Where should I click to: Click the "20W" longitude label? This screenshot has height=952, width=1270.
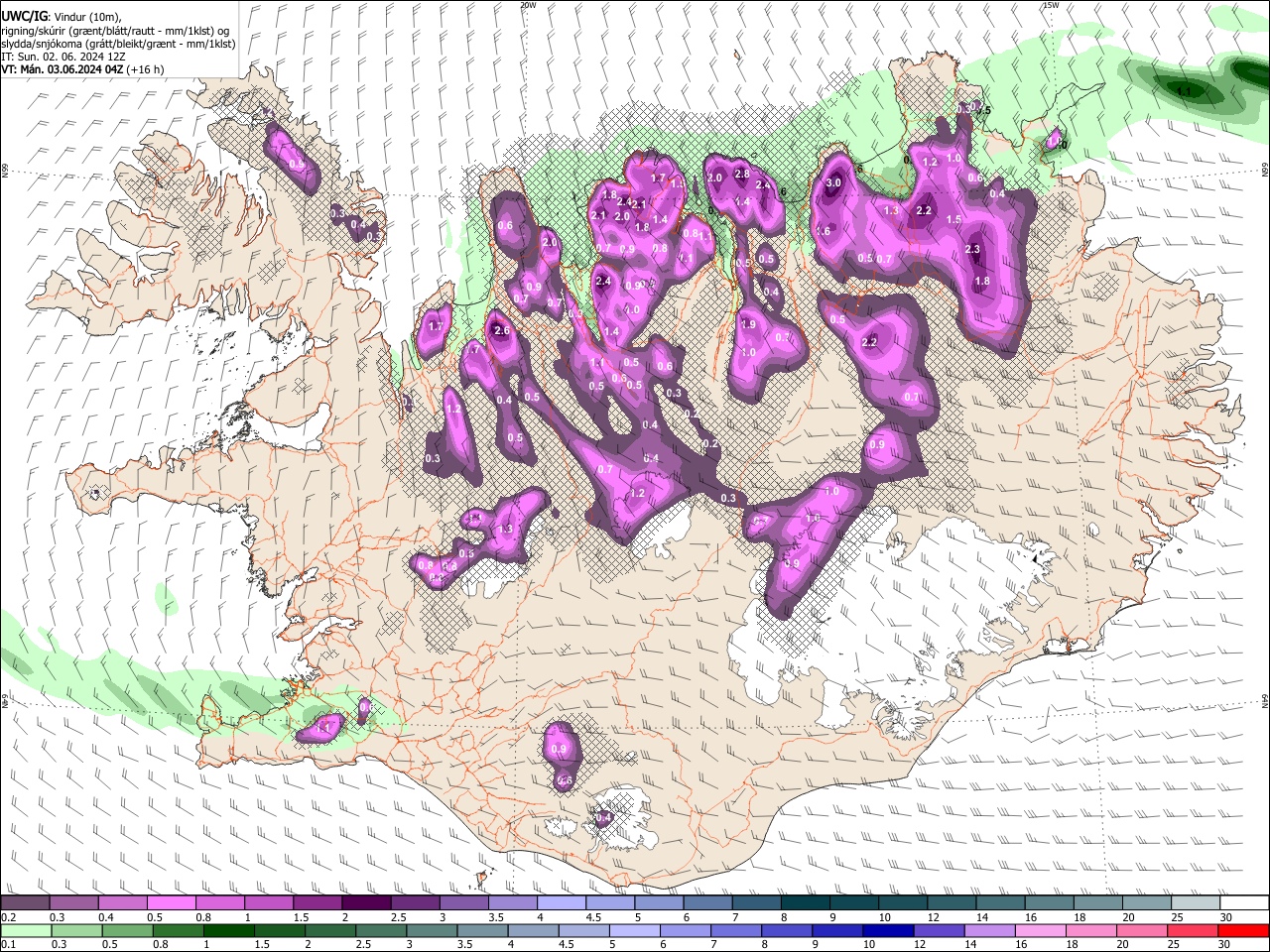point(528,5)
